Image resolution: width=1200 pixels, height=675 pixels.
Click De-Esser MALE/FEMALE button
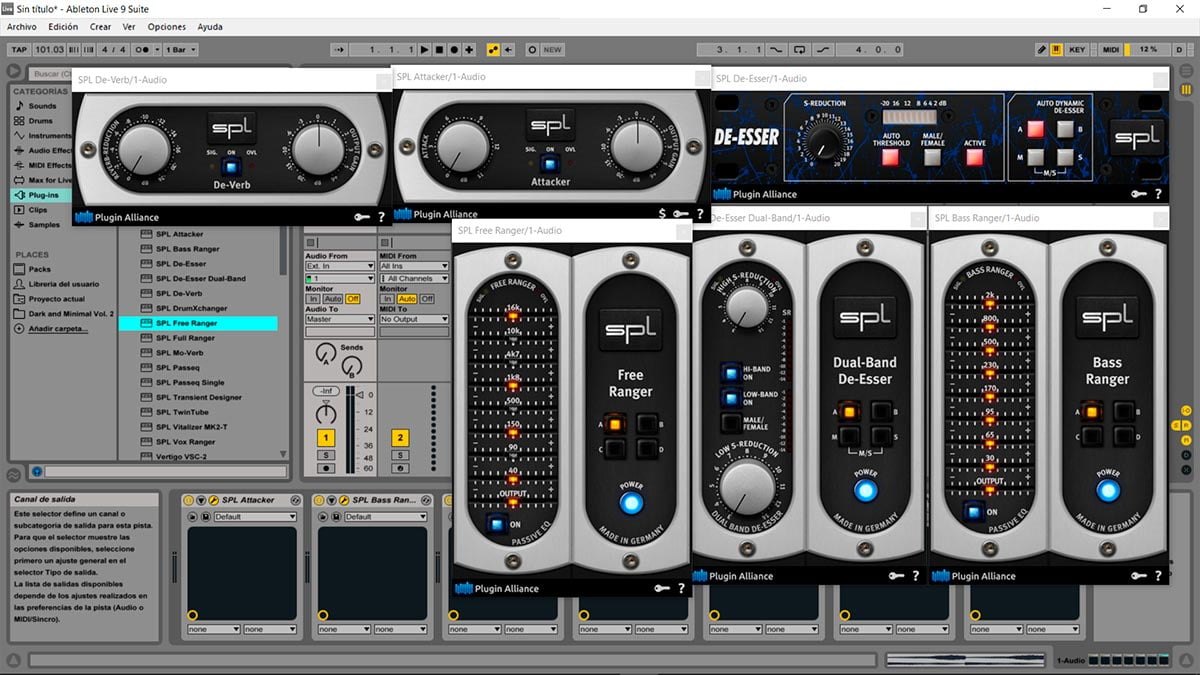tap(933, 156)
